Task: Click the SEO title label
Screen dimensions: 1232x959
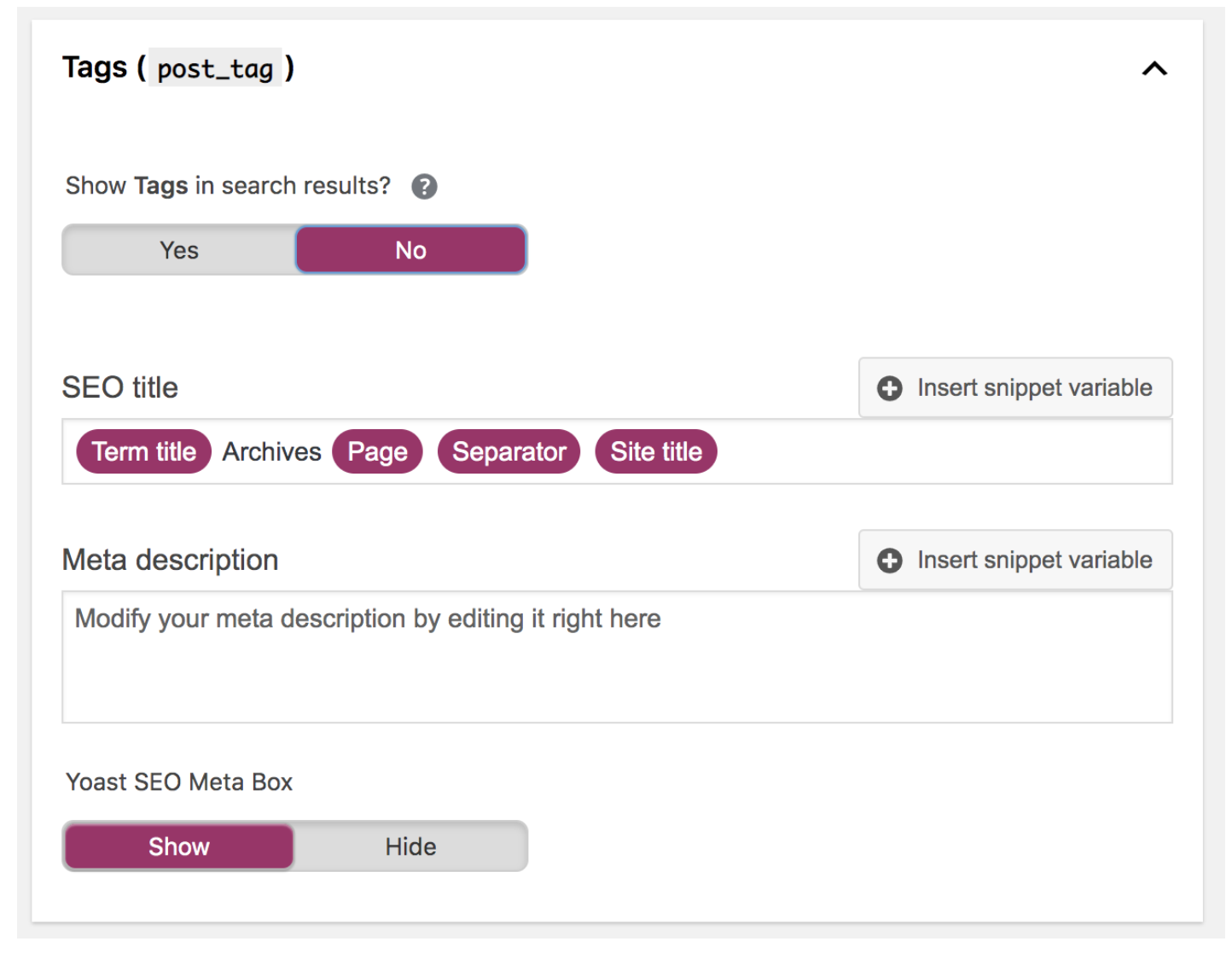Action: [x=120, y=388]
